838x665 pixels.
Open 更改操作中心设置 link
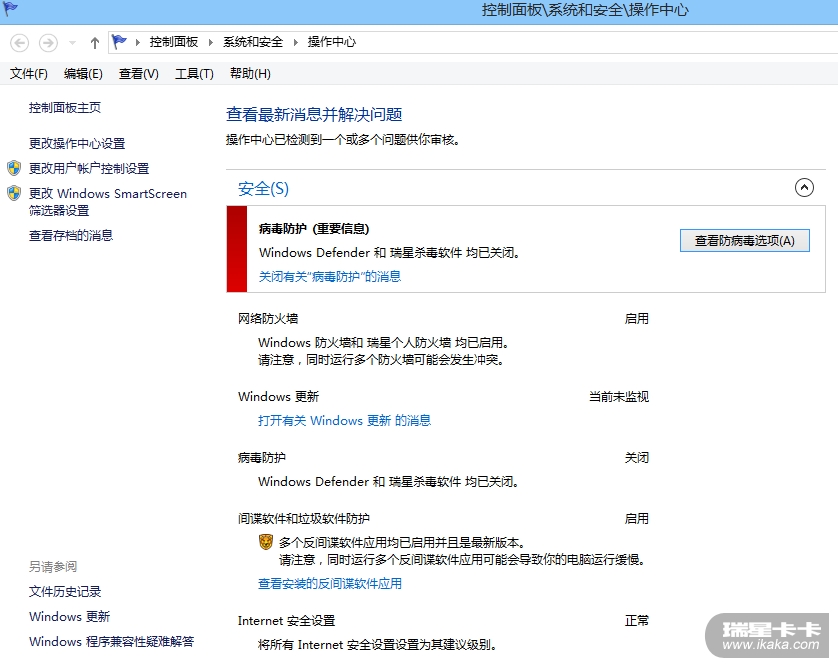point(77,143)
